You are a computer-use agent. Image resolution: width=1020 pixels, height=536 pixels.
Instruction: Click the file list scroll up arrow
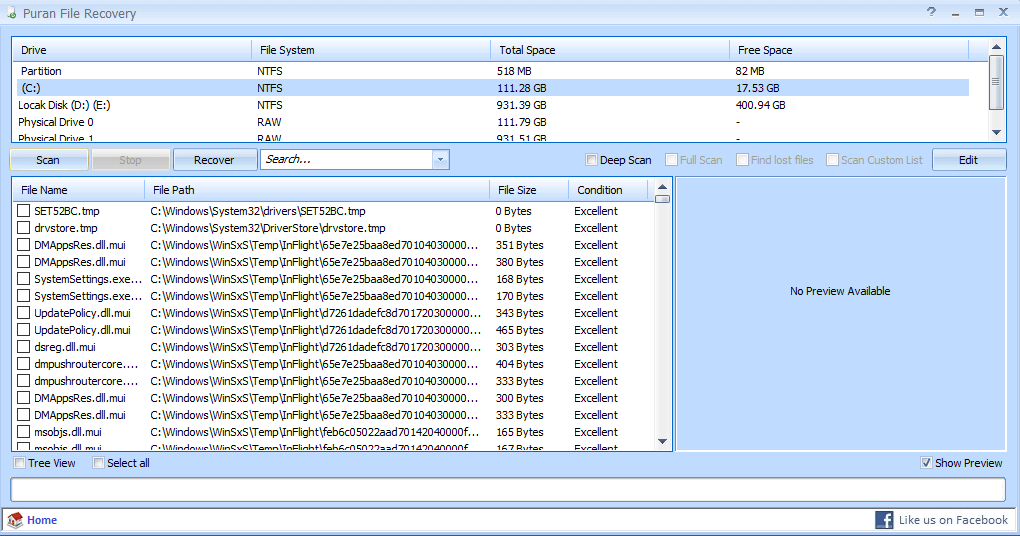(662, 187)
